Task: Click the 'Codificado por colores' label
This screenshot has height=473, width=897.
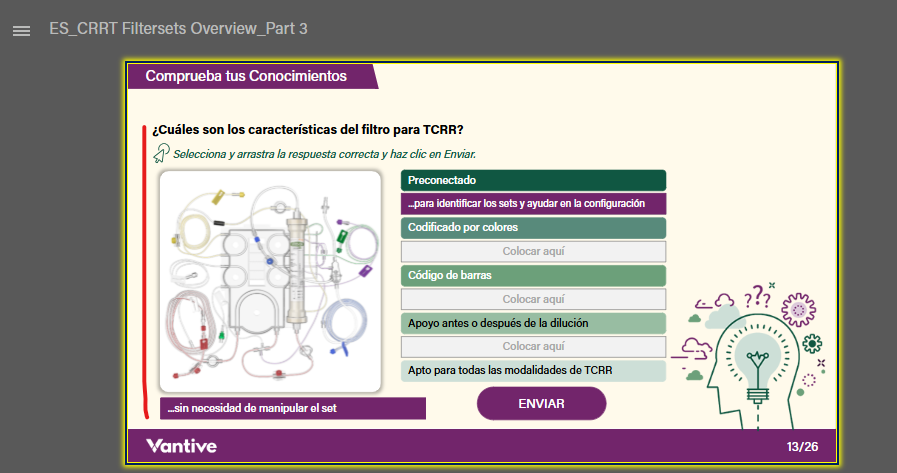Action: click(533, 228)
